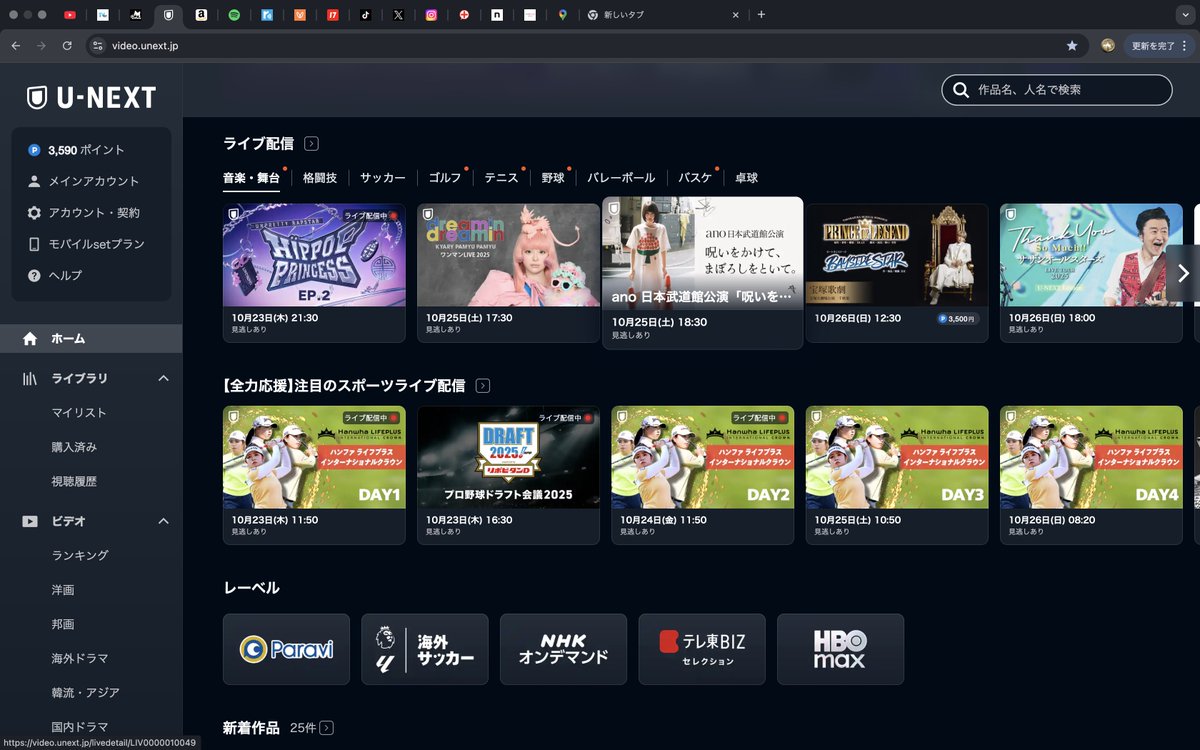Click the search magnifier icon
Screen dimensions: 1200x750
point(961,90)
